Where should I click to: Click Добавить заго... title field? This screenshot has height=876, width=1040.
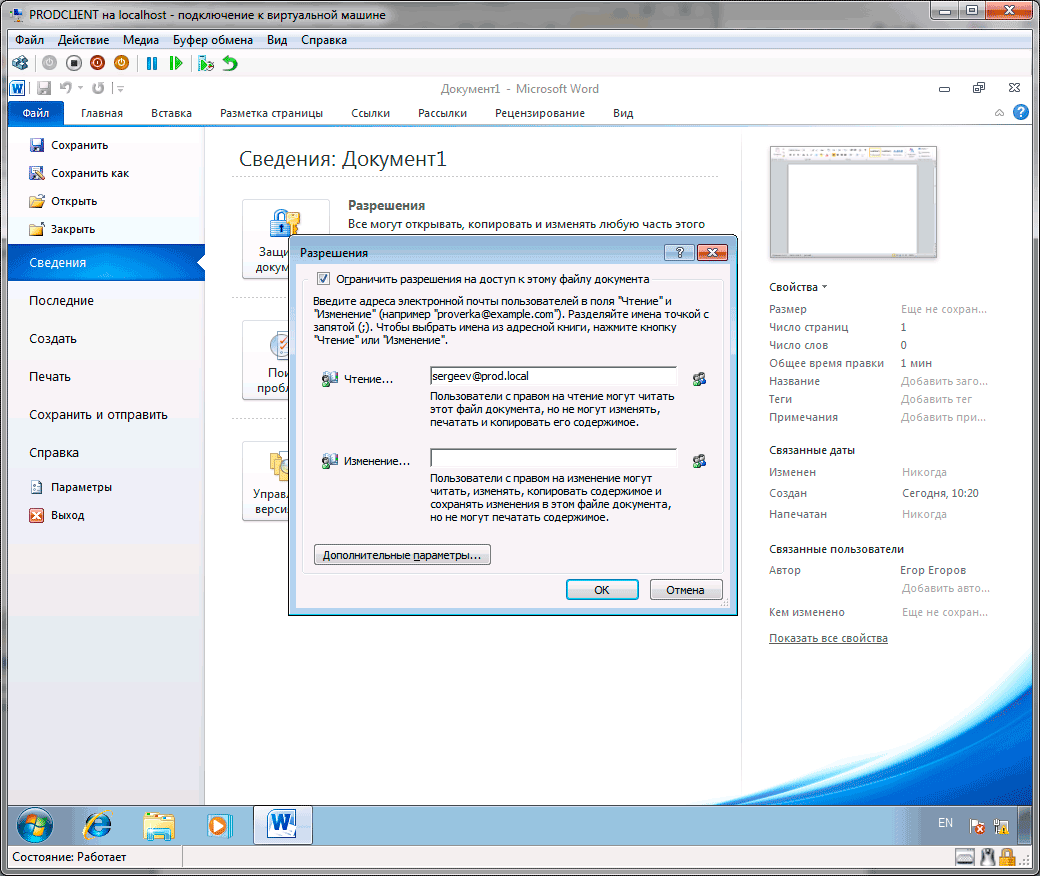pyautogui.click(x=944, y=381)
